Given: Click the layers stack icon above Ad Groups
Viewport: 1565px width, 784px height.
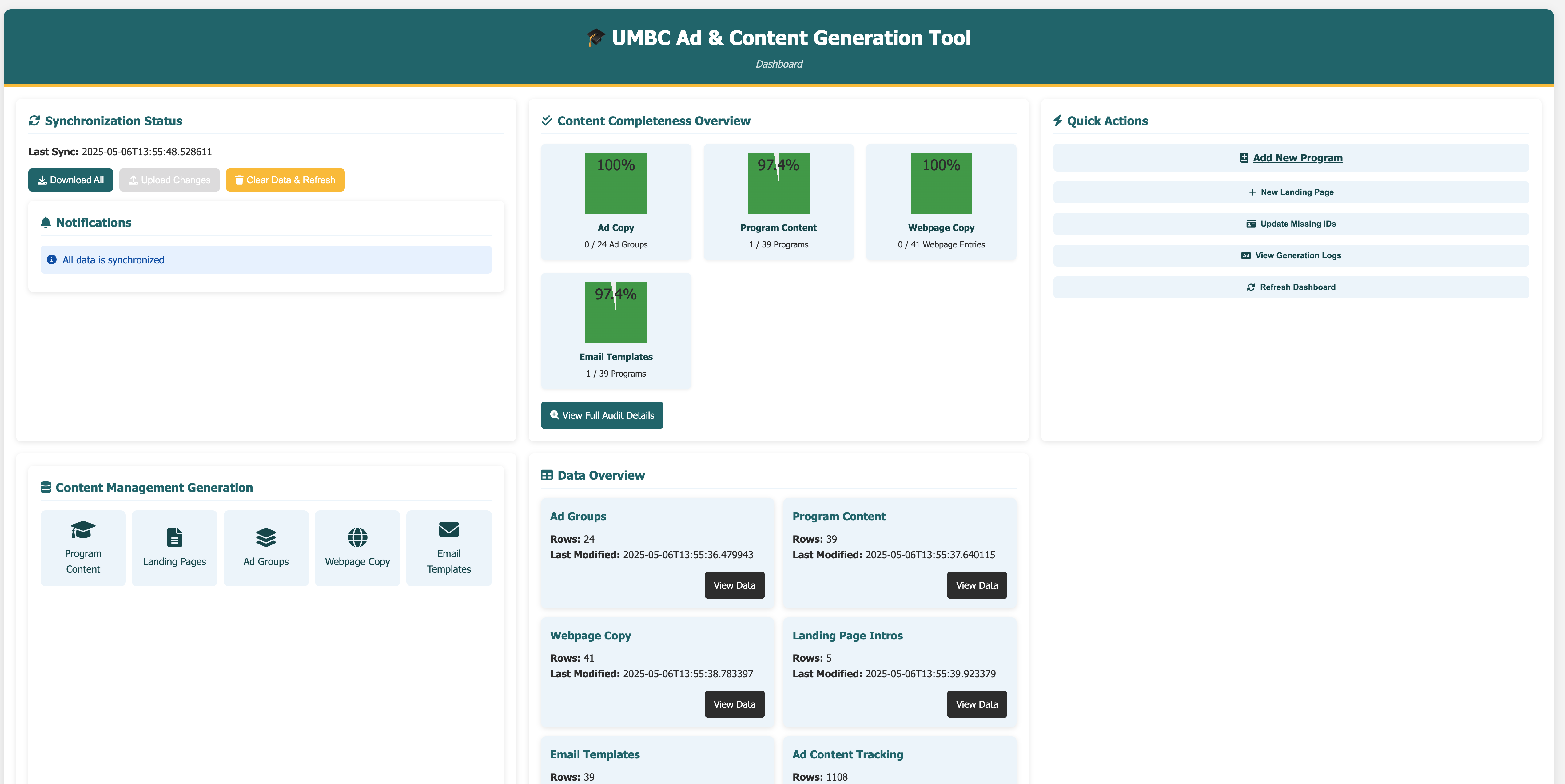Looking at the screenshot, I should [266, 537].
